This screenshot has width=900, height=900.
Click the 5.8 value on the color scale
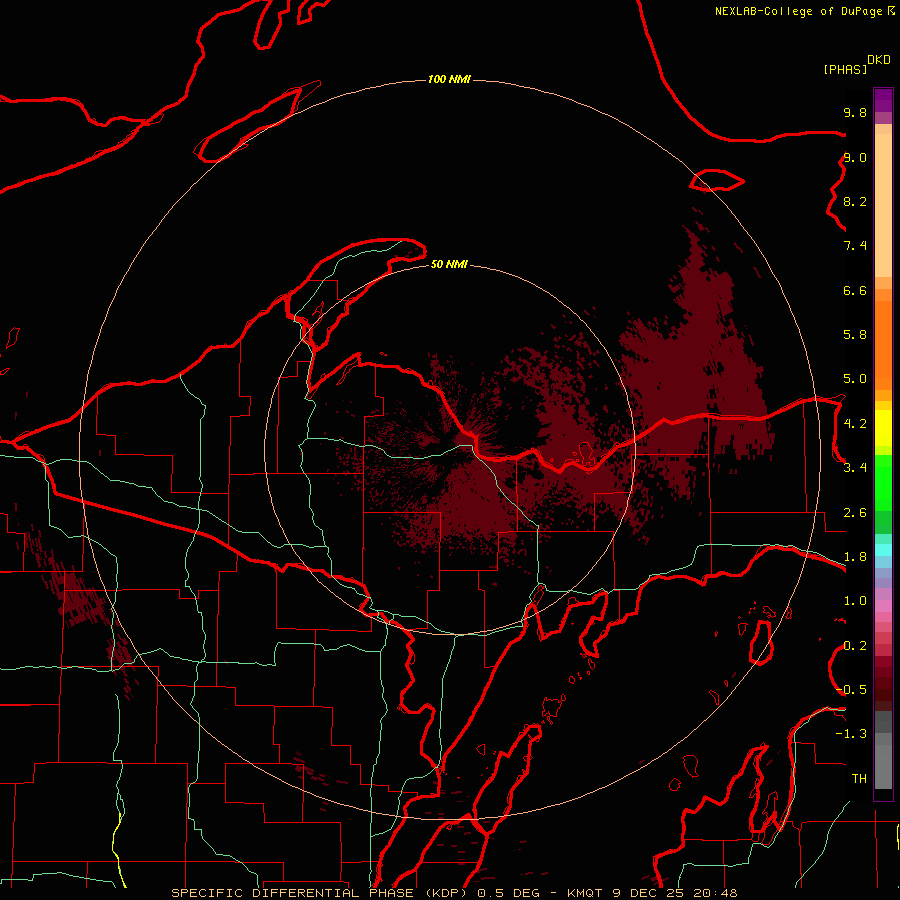(855, 334)
